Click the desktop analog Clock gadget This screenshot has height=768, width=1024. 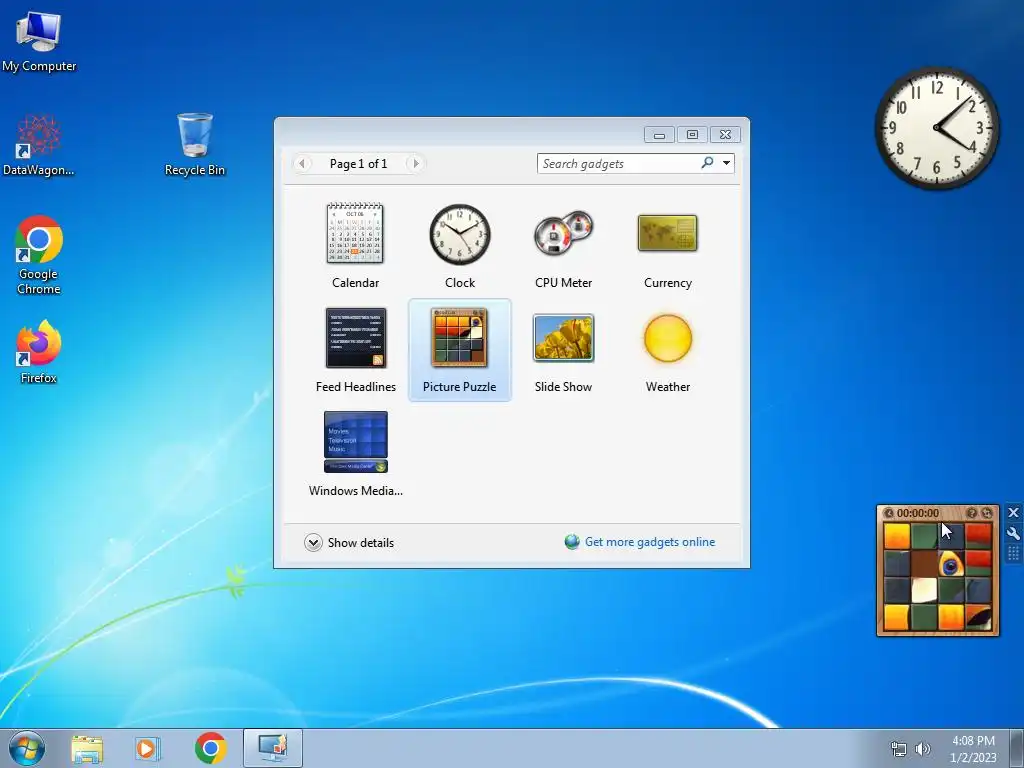(937, 128)
